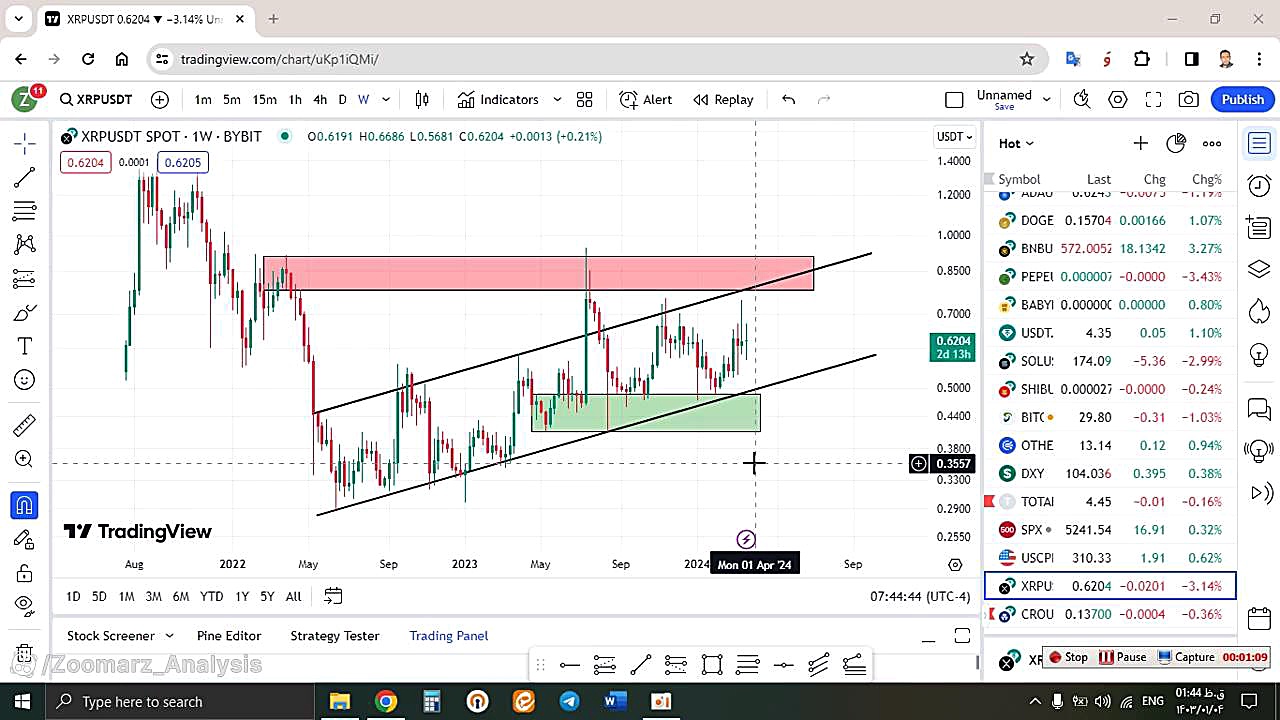This screenshot has width=1280, height=720.
Task: Select the text annotation tool
Action: tap(25, 346)
